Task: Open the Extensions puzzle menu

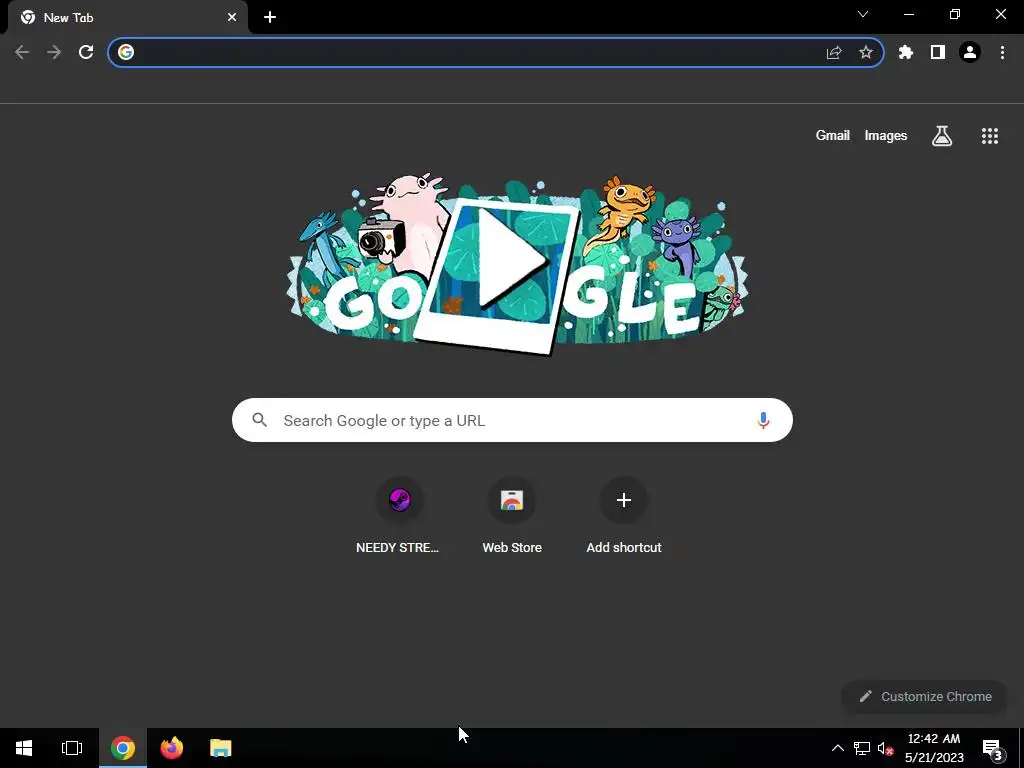Action: (905, 52)
